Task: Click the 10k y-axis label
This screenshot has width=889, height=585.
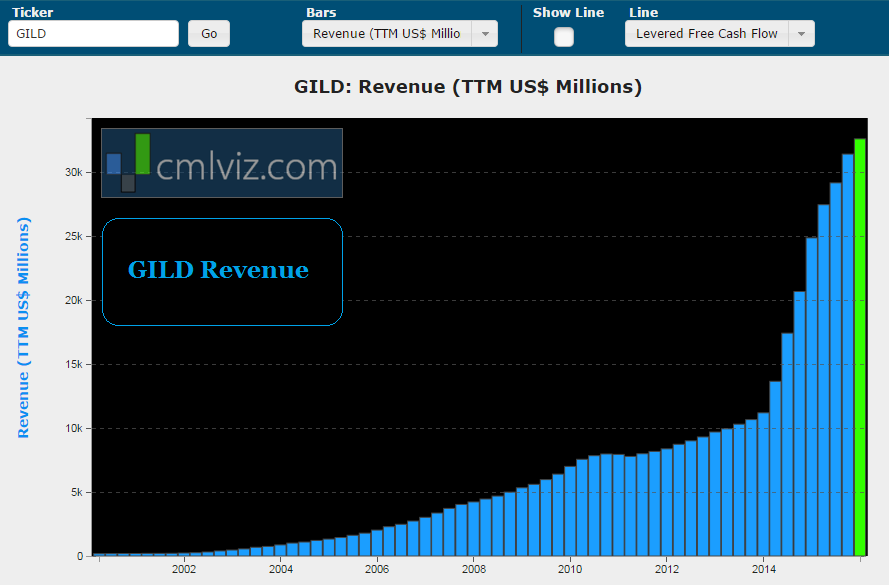Action: click(74, 429)
